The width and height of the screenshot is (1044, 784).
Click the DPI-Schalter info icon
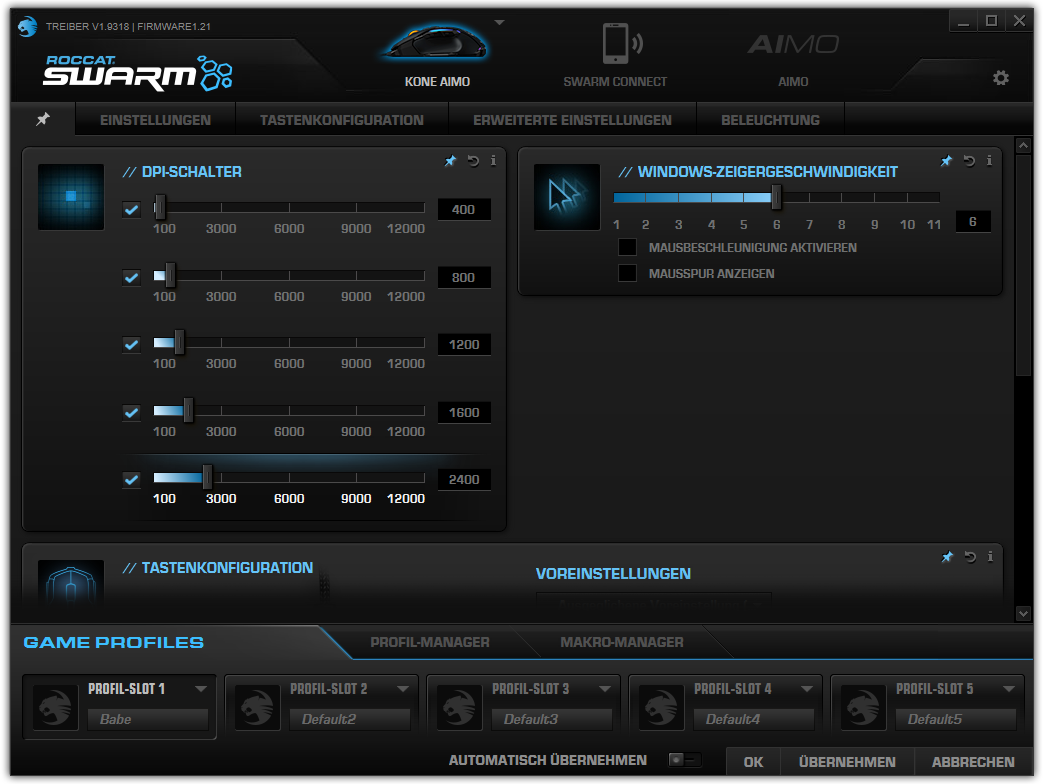click(x=493, y=160)
